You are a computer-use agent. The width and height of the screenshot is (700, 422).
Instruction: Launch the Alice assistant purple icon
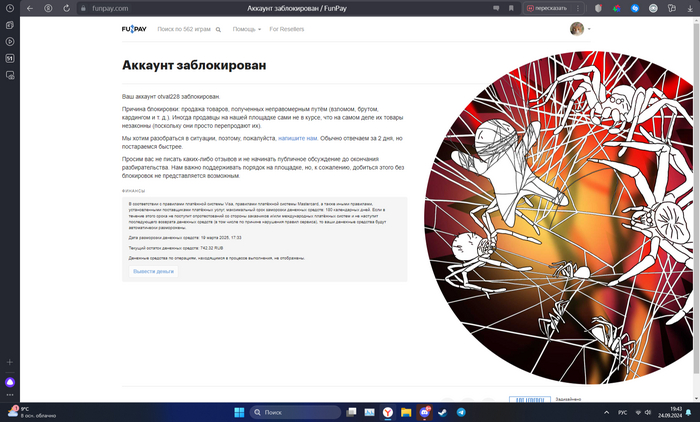[10, 382]
